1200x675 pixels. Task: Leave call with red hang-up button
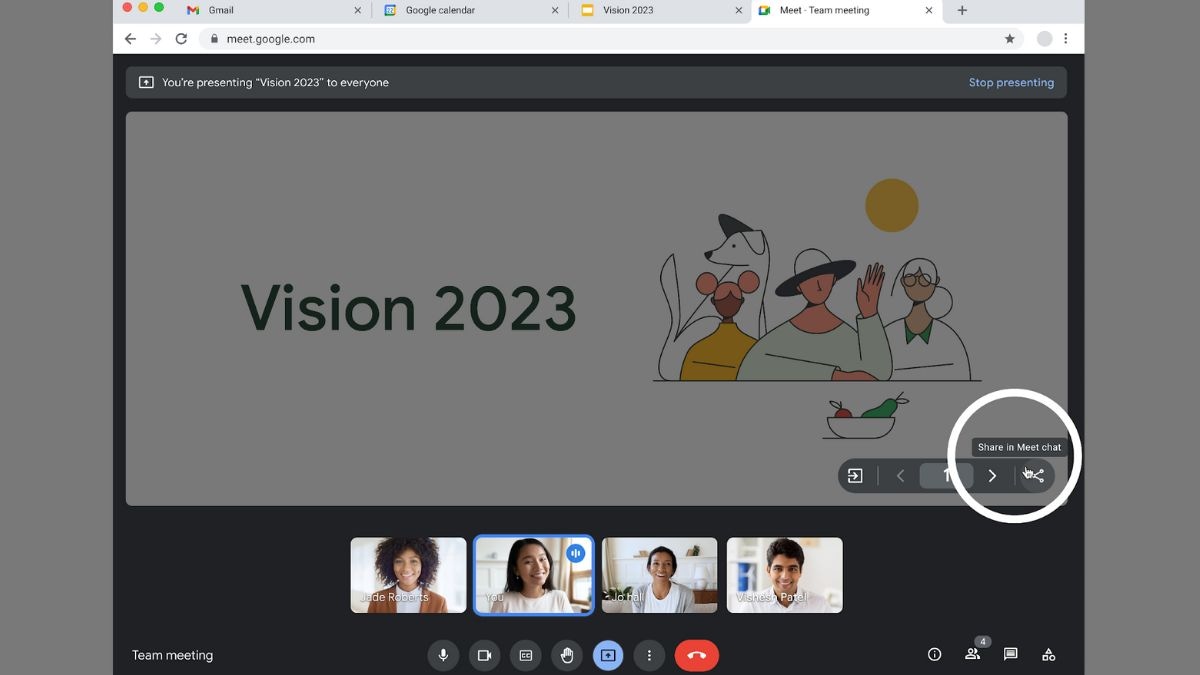coord(697,655)
